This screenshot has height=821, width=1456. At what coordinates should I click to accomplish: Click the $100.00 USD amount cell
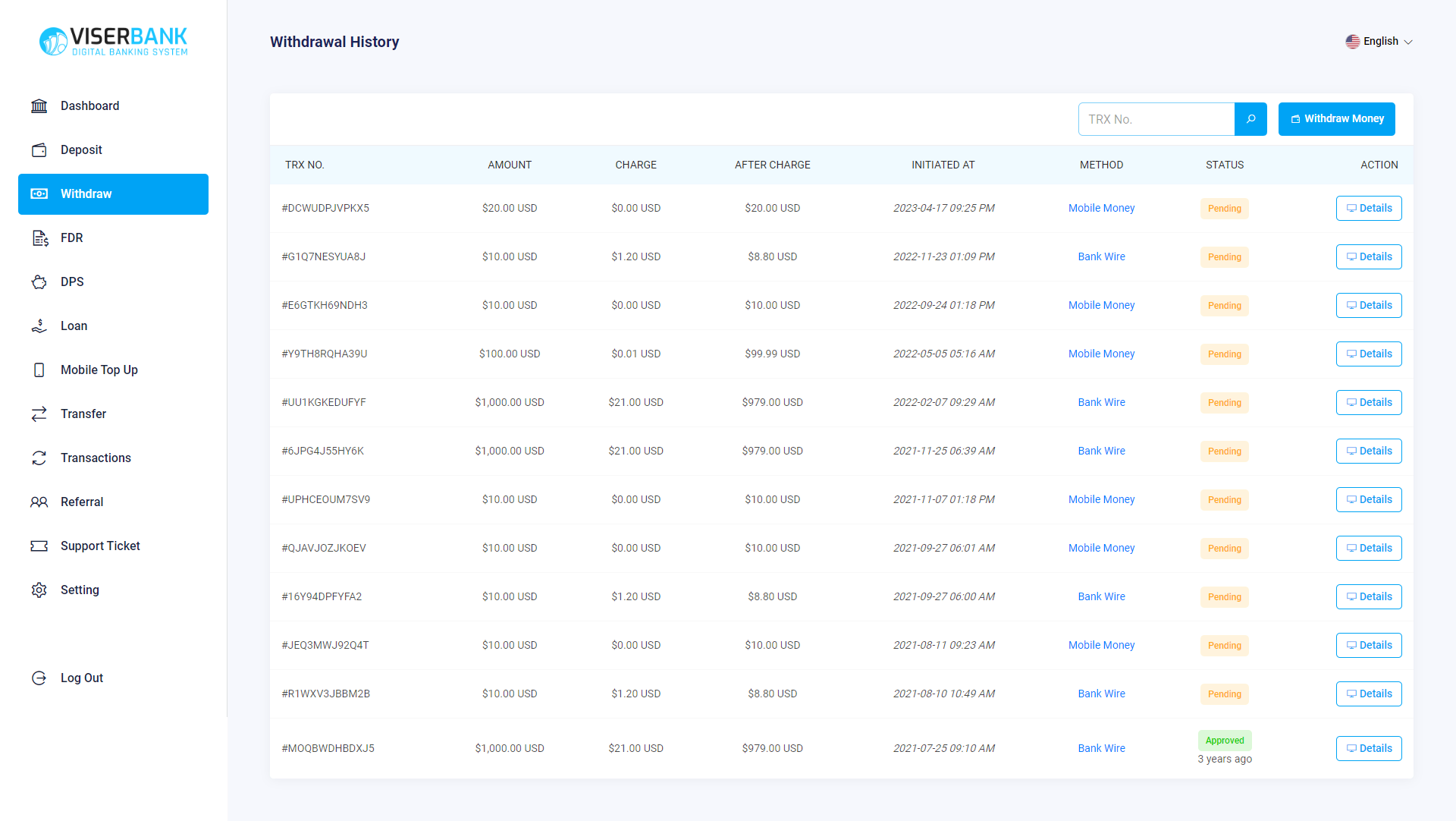pos(510,354)
